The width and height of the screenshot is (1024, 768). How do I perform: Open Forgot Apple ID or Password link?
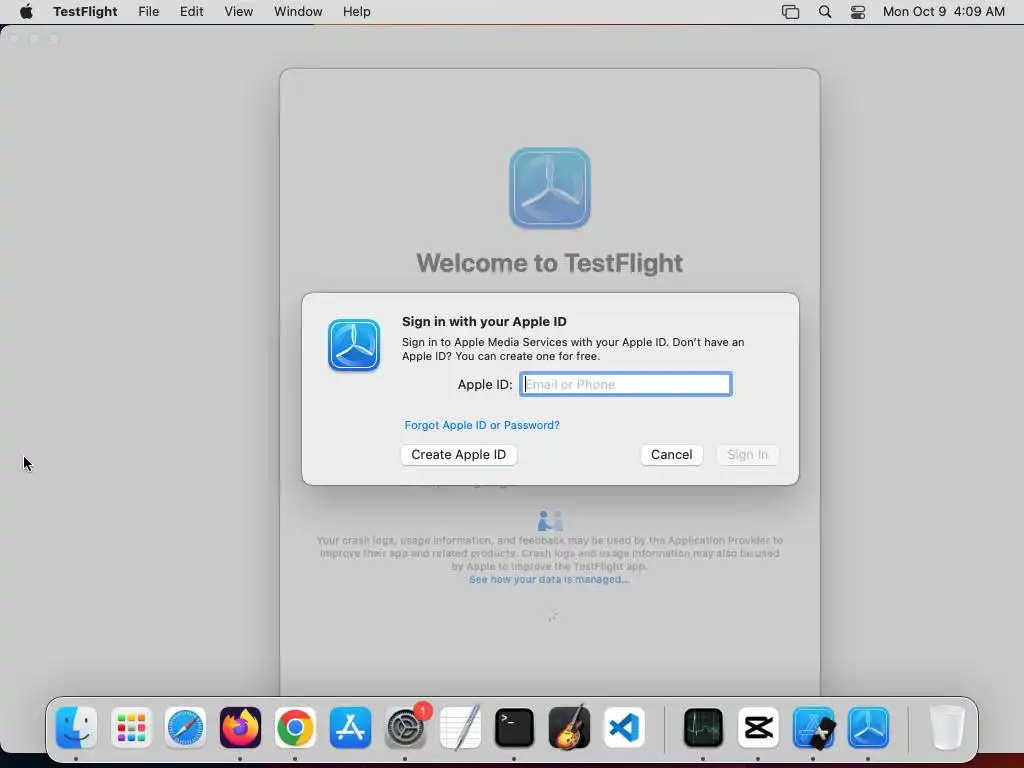482,425
